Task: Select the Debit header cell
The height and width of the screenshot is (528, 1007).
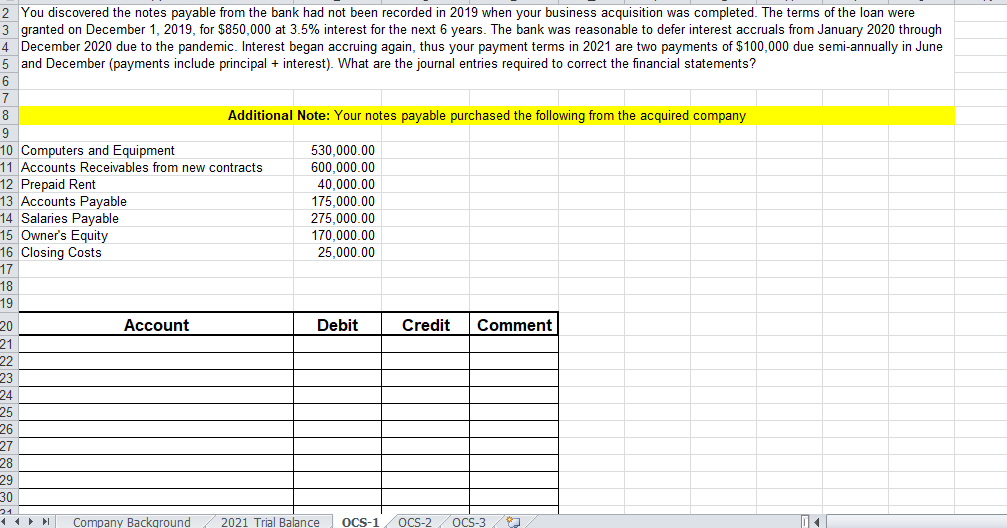Action: point(337,324)
